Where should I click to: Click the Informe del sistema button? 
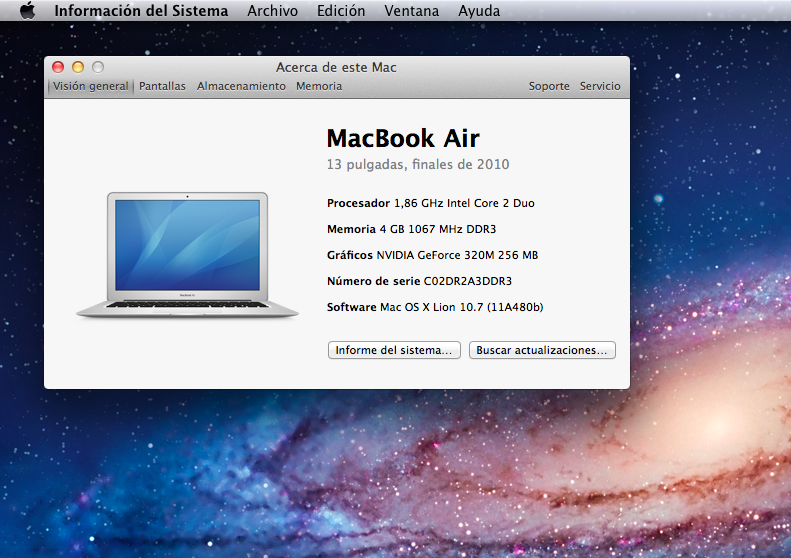(x=394, y=350)
